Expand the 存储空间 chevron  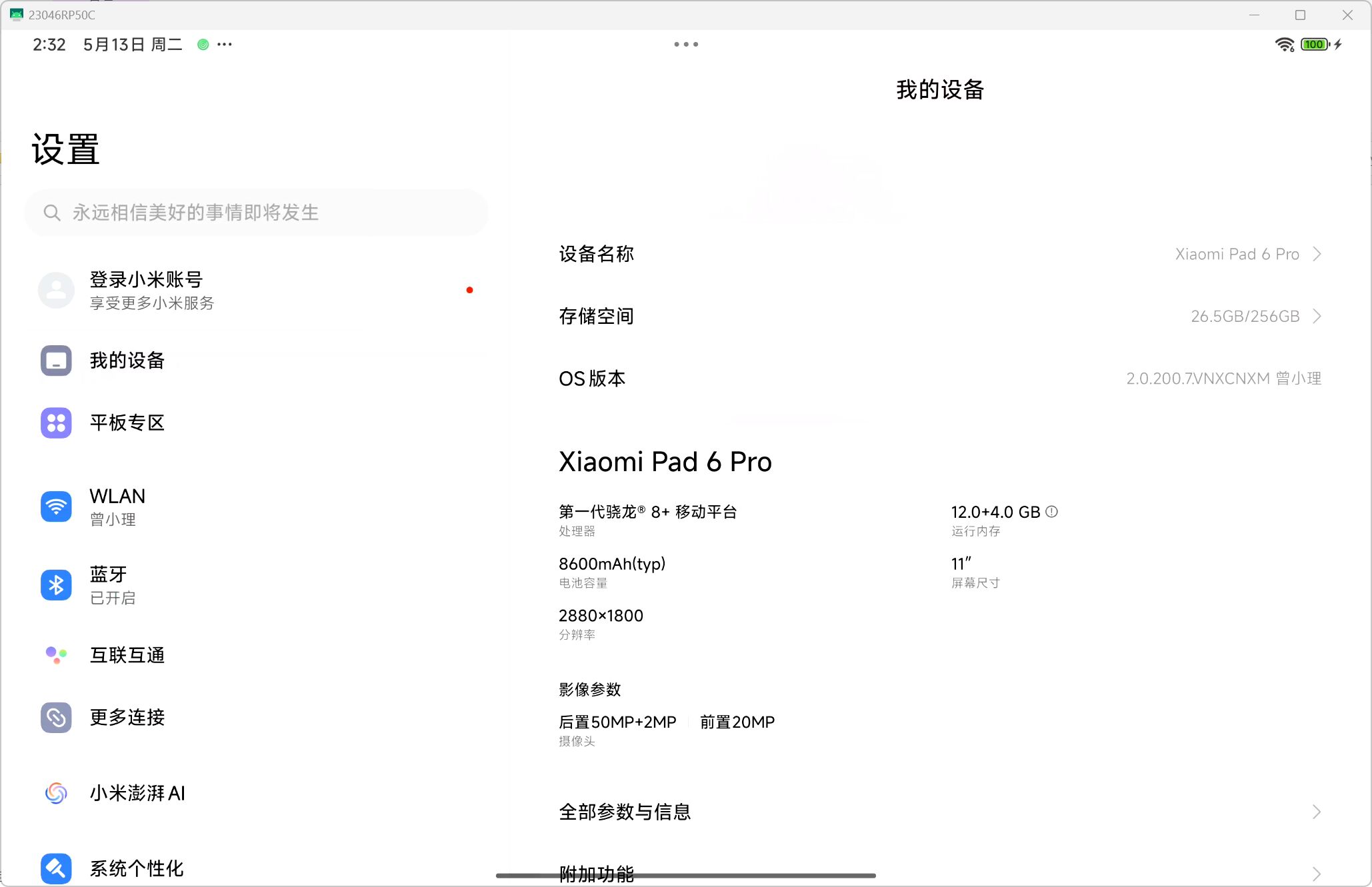(x=1317, y=316)
